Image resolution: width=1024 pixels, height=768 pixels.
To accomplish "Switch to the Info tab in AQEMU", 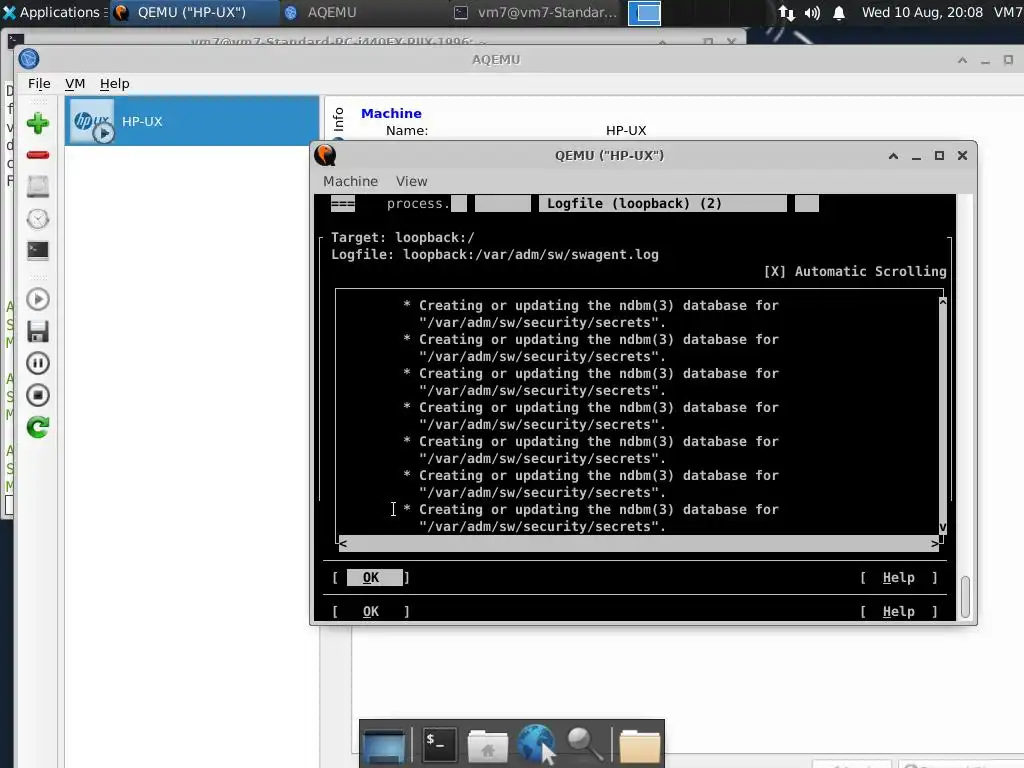I will (x=338, y=120).
